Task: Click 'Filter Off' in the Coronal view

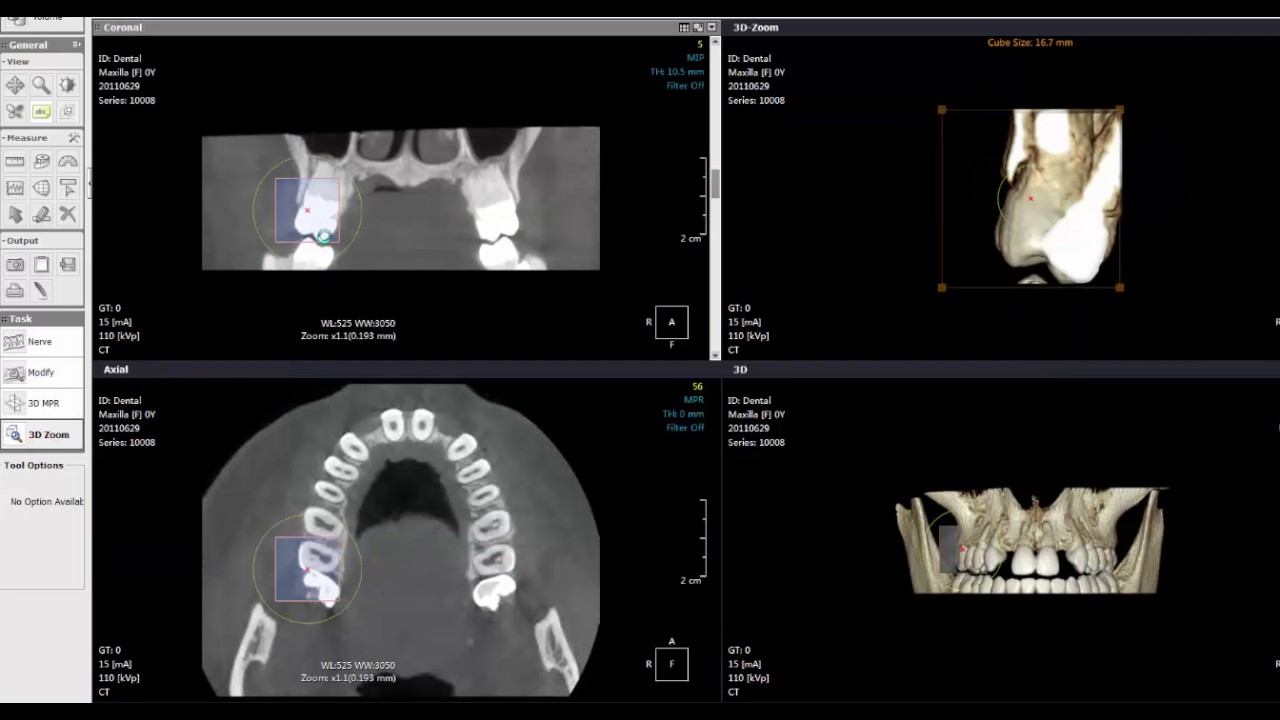Action: tap(685, 86)
